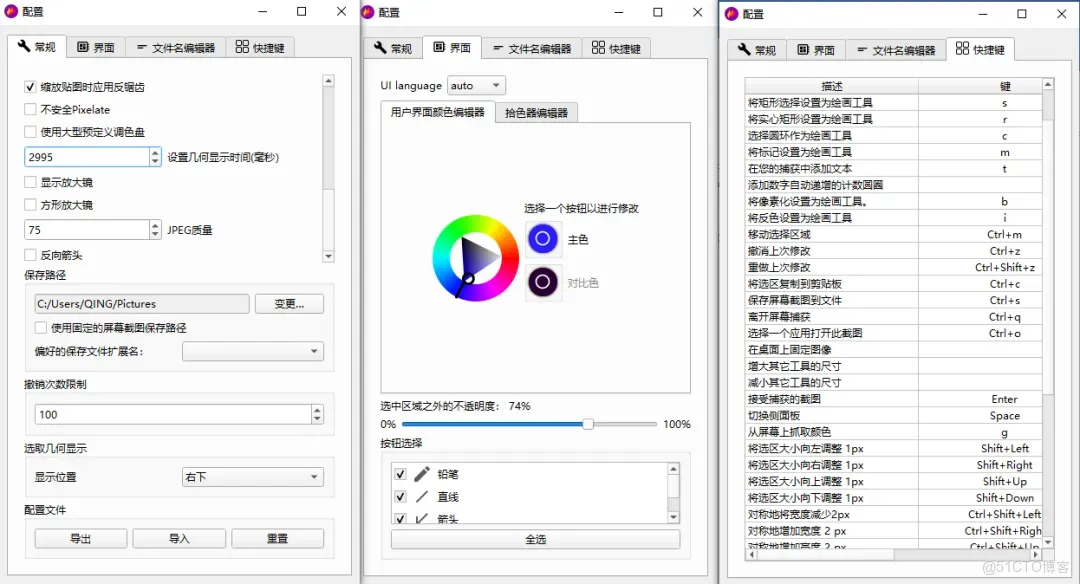Open the 显示位置 dropdown showing 右下
The height and width of the screenshot is (584, 1080).
(x=252, y=477)
